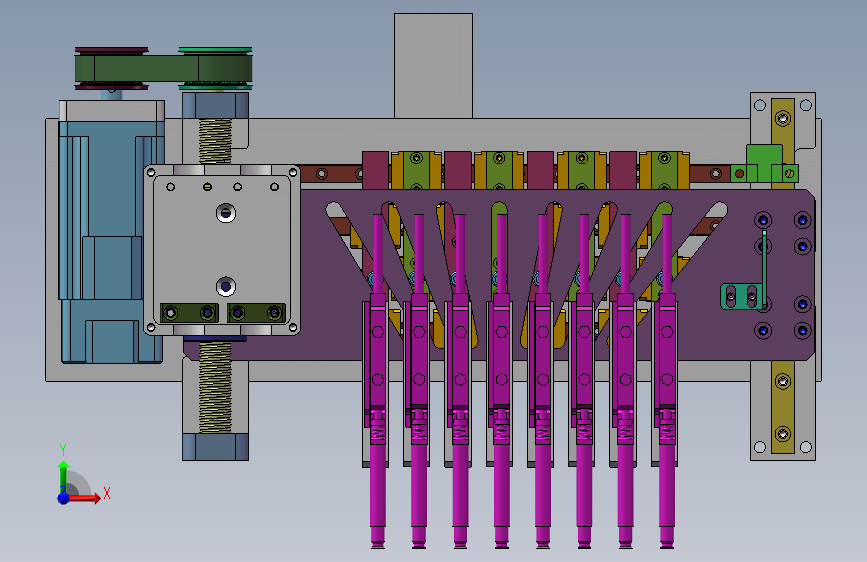Pick the left olive clamp block on the square plate
867x562 pixels.
tap(189, 313)
